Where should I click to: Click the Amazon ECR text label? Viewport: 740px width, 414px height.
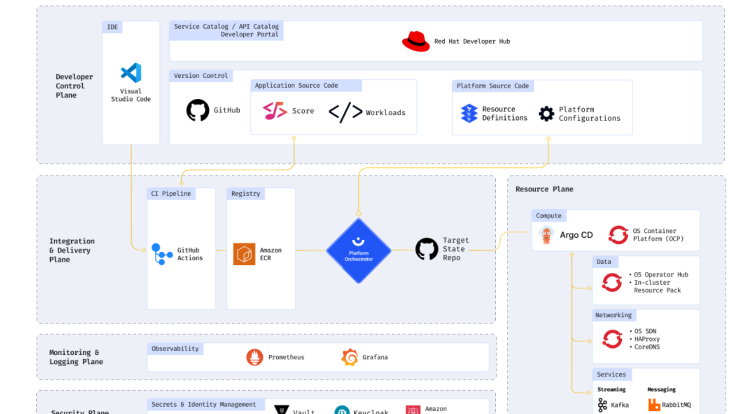tap(270, 254)
